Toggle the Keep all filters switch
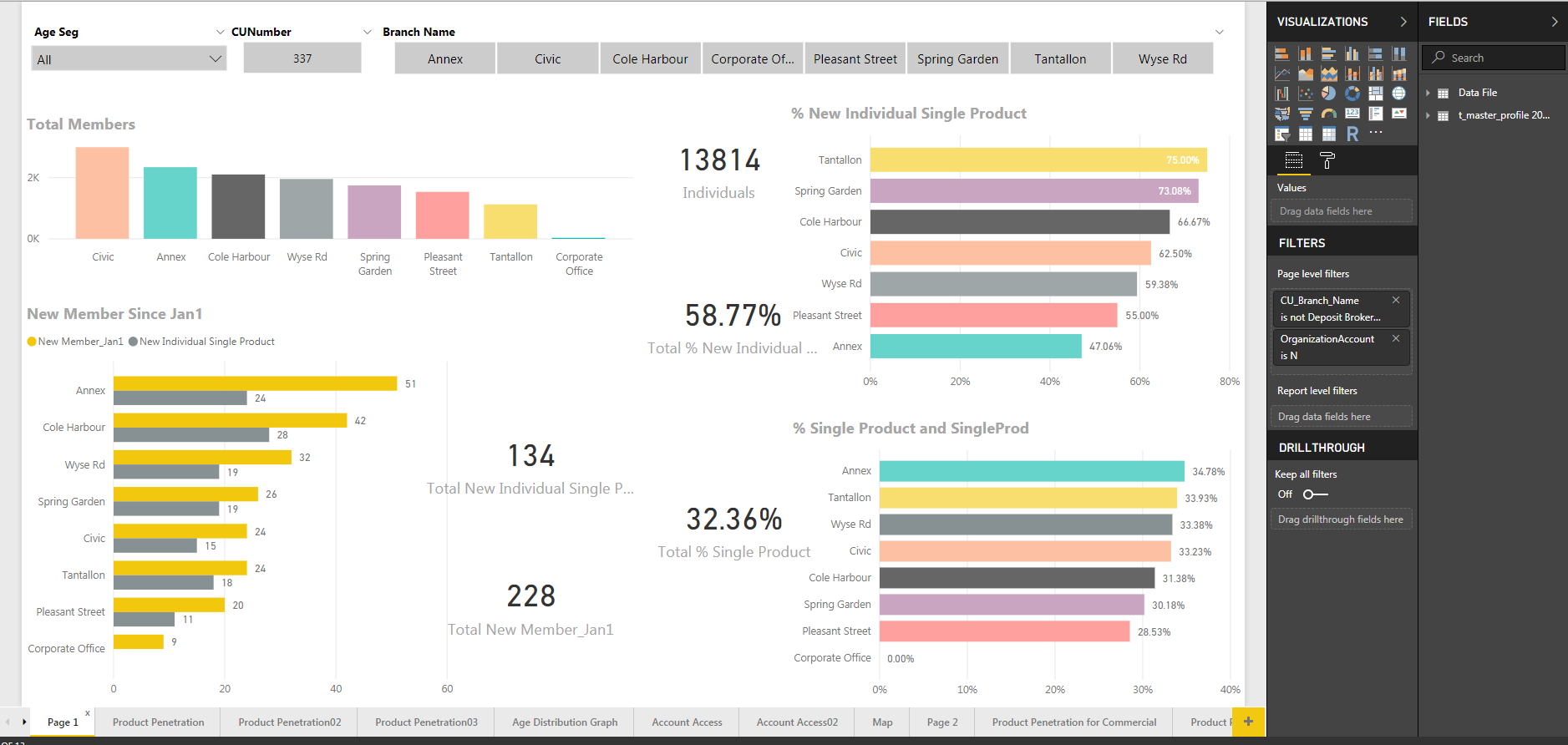Image resolution: width=1568 pixels, height=745 pixels. click(1315, 494)
